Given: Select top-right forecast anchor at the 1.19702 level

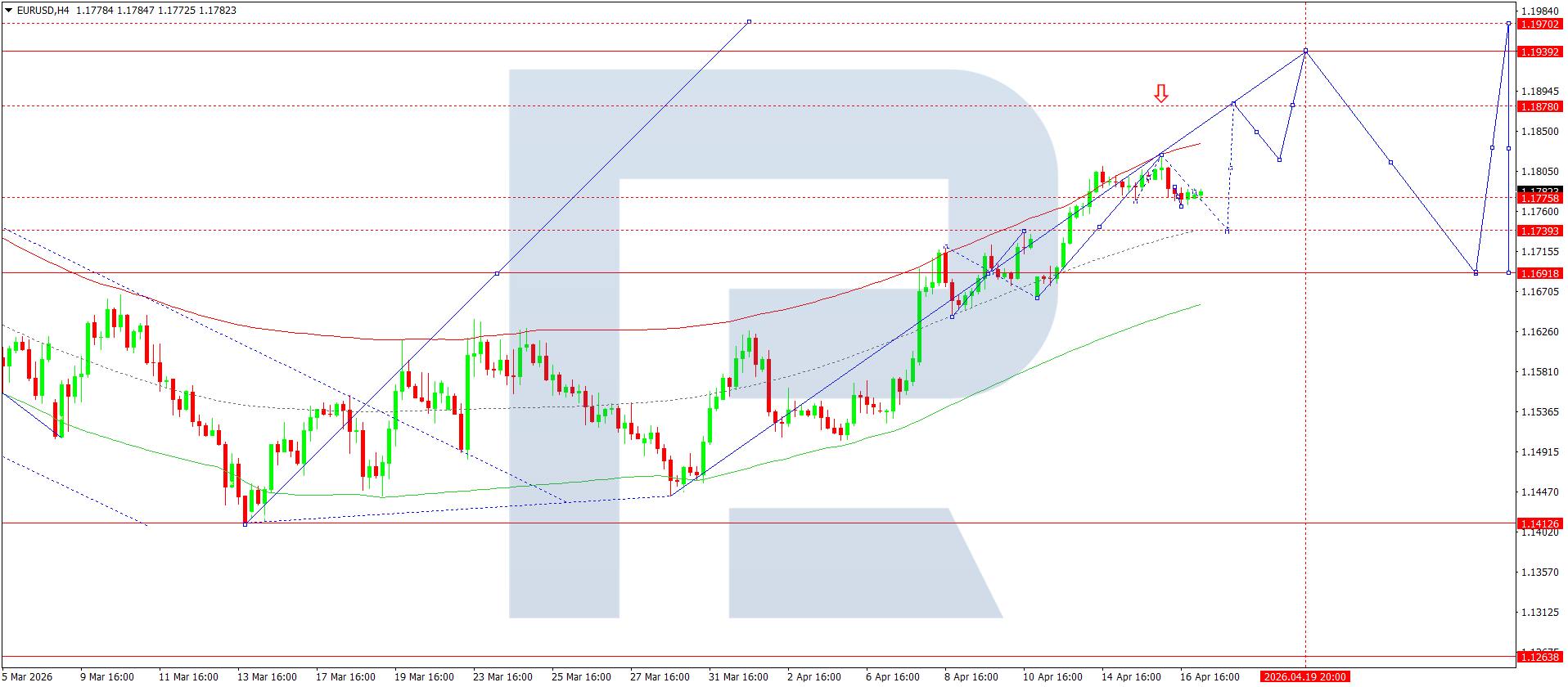Looking at the screenshot, I should (1508, 24).
